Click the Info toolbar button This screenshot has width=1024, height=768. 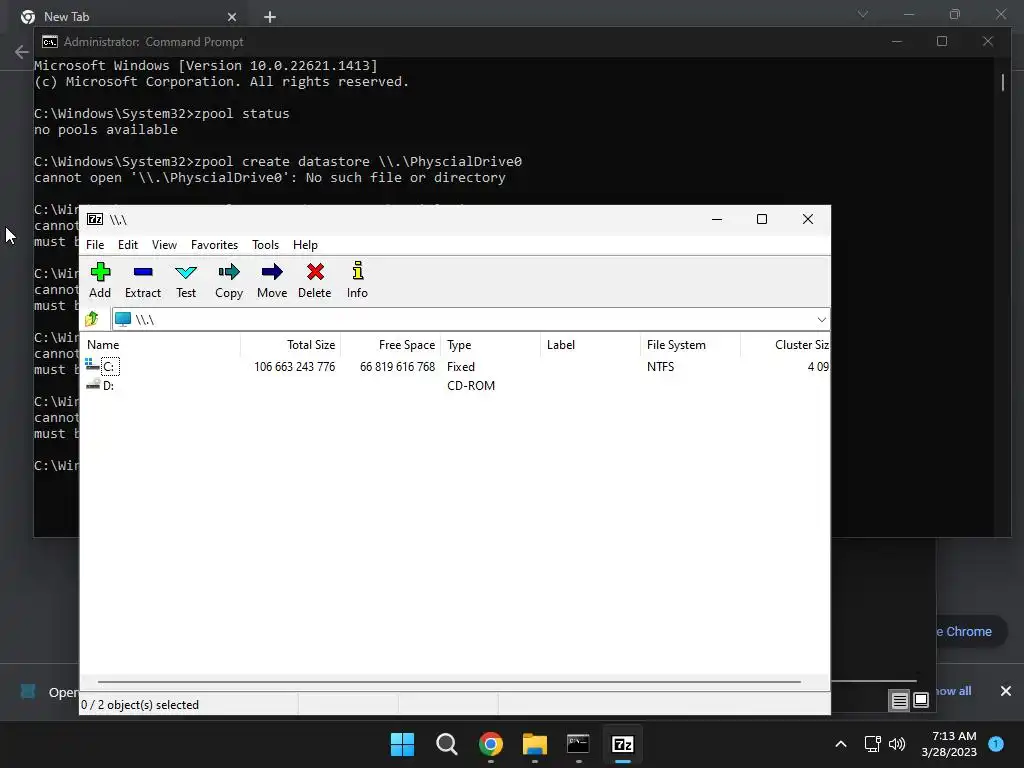click(x=357, y=281)
